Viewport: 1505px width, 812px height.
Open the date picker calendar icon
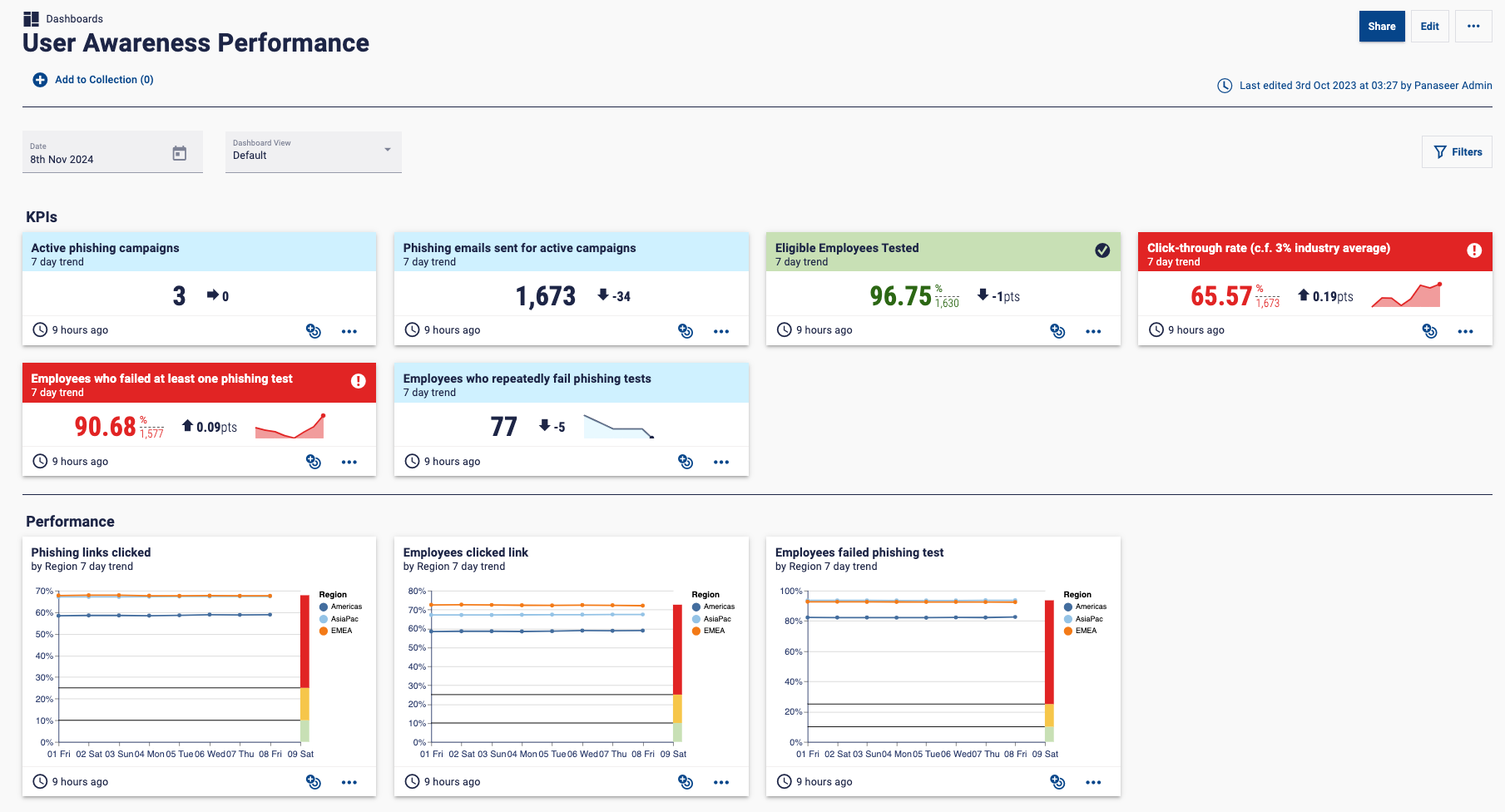[179, 153]
